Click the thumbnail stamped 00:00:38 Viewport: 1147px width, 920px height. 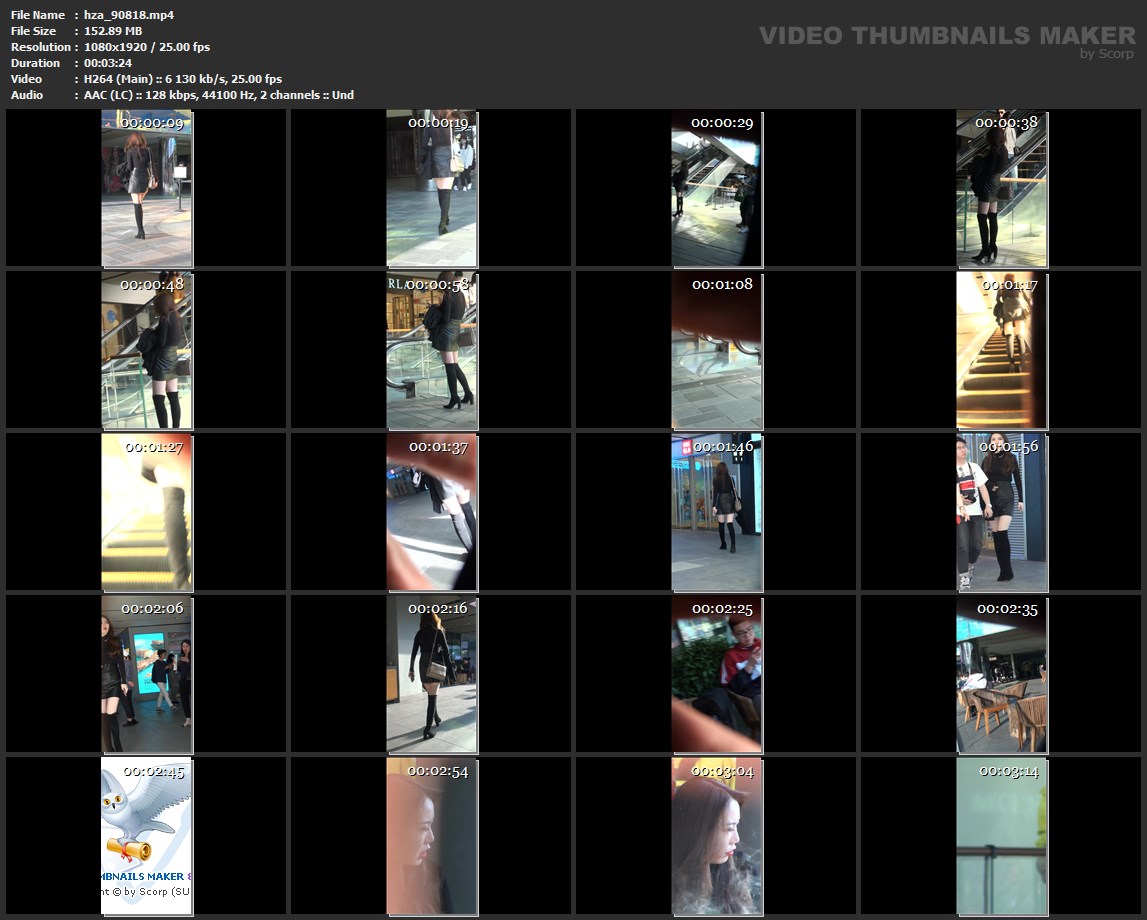tap(1001, 188)
